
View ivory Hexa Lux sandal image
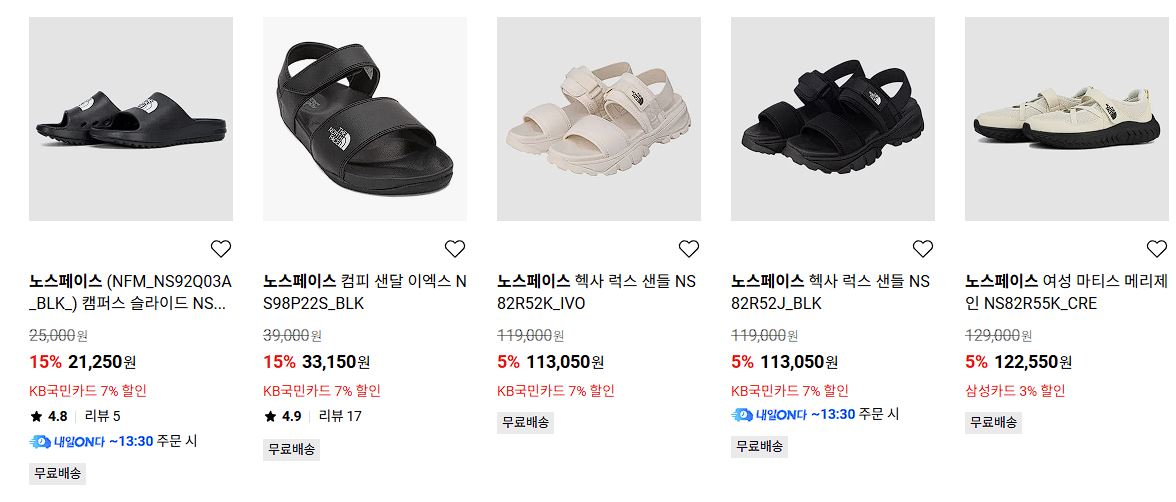598,119
